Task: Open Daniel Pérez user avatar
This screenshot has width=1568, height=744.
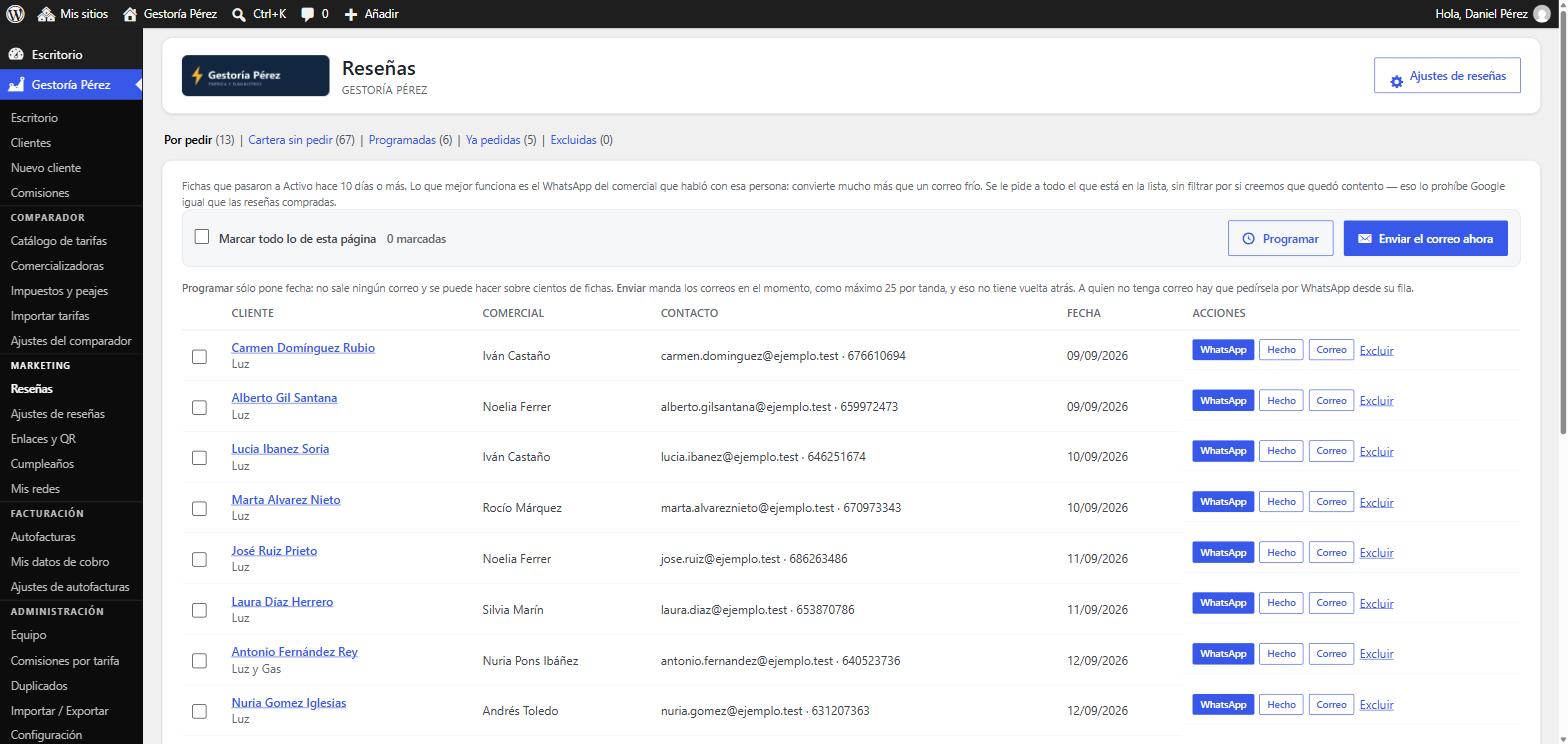Action: (1542, 14)
